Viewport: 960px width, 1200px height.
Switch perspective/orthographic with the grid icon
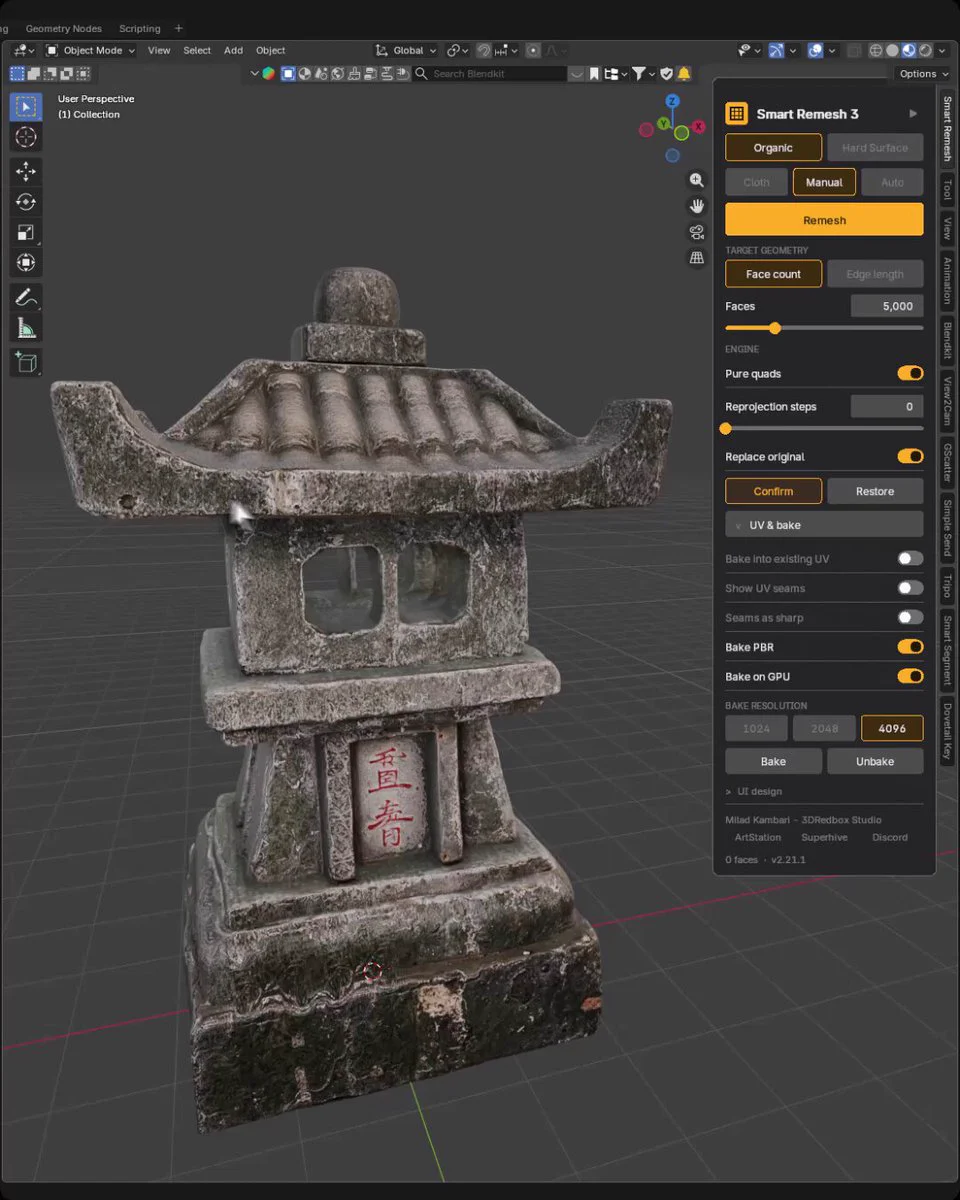click(x=697, y=258)
